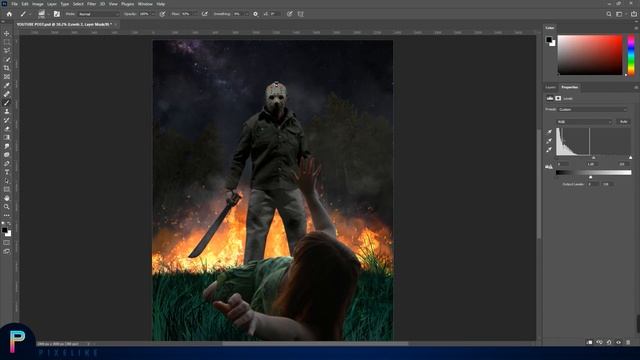Open the Filter menu
Viewport: 640px width, 360px height.
click(x=91, y=4)
